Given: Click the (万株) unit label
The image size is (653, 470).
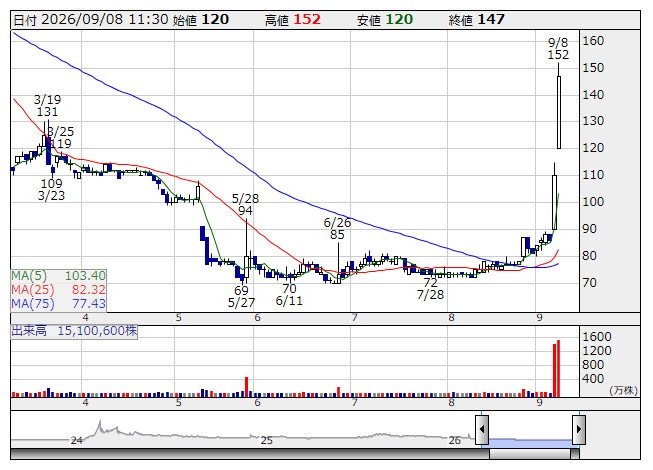Looking at the screenshot, I should [x=623, y=390].
